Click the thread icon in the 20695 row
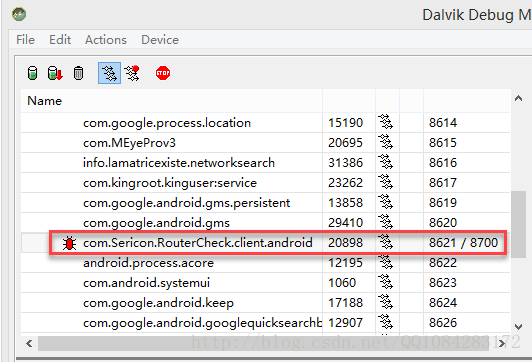The height and width of the screenshot is (362, 532). tap(386, 142)
